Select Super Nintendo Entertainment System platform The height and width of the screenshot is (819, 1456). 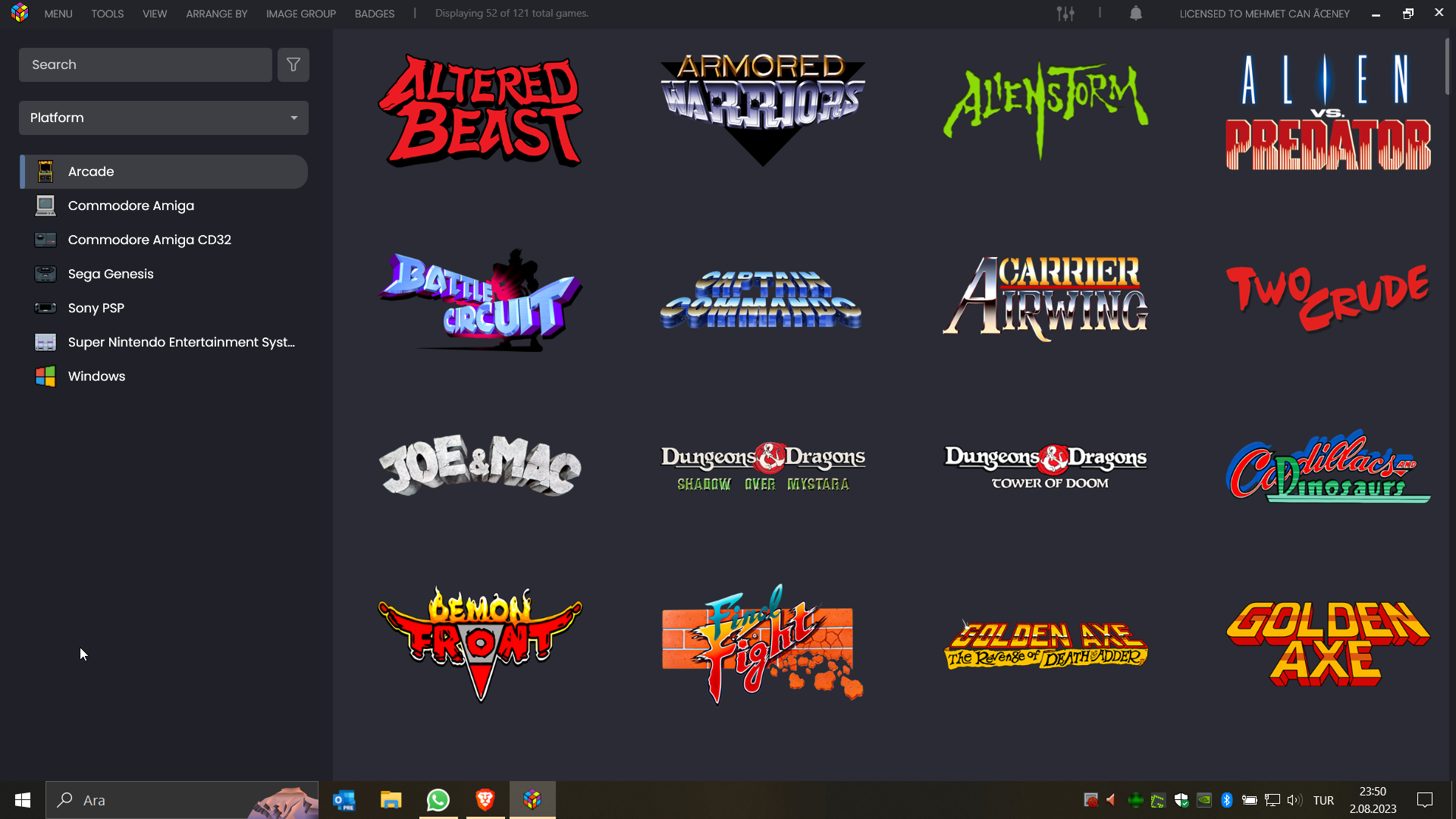[164, 342]
